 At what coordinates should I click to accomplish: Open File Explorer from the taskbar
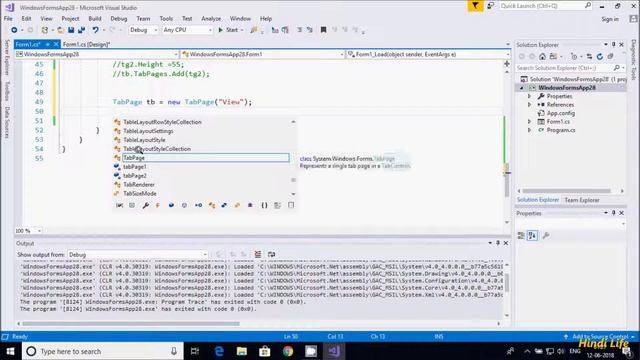242,351
